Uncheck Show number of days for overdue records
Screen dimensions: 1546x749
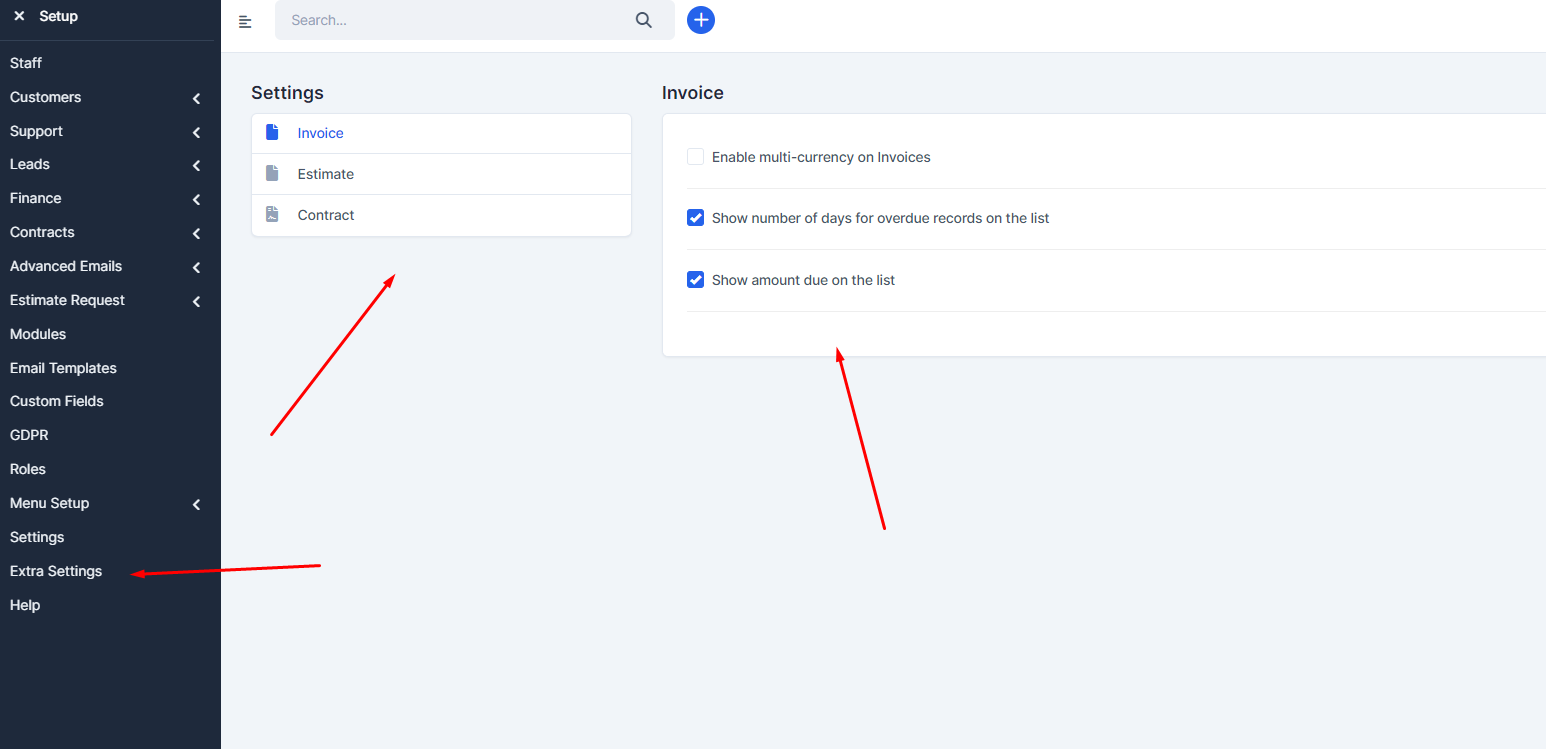[x=696, y=218]
